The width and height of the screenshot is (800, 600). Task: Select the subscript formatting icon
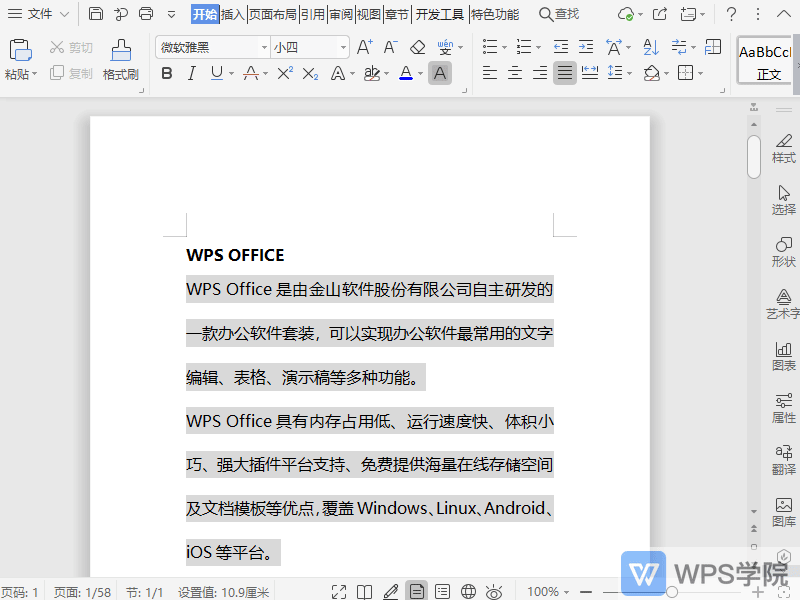tap(310, 73)
